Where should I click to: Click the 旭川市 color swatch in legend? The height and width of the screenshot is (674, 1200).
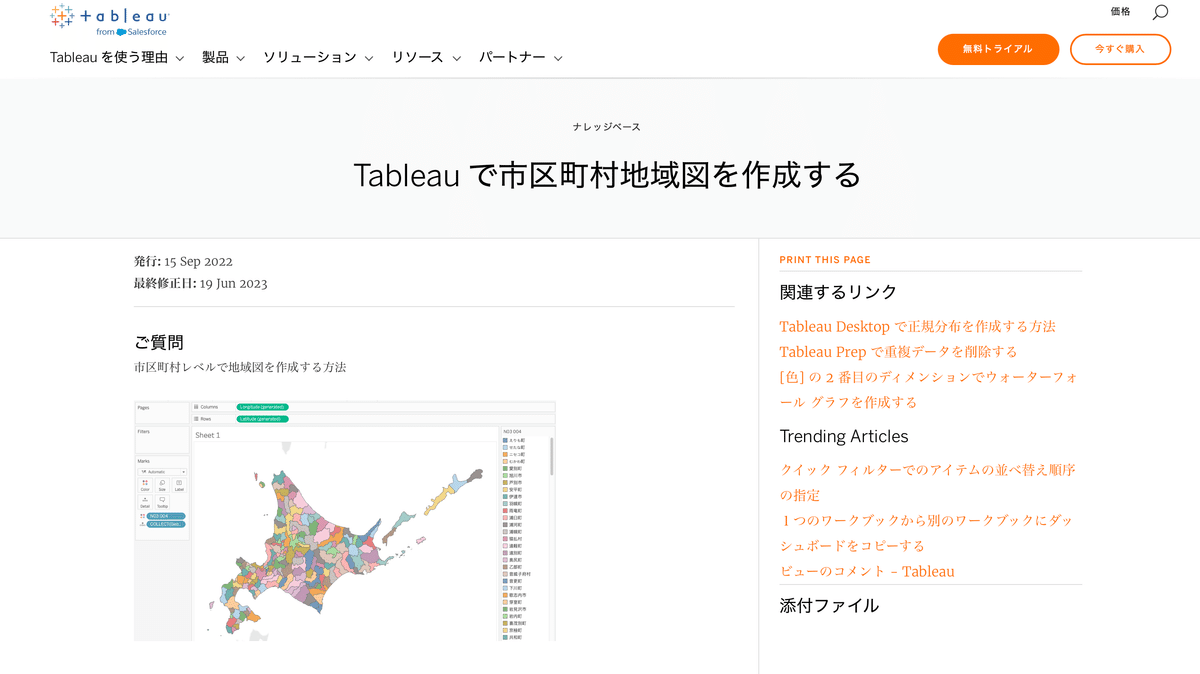pos(505,475)
